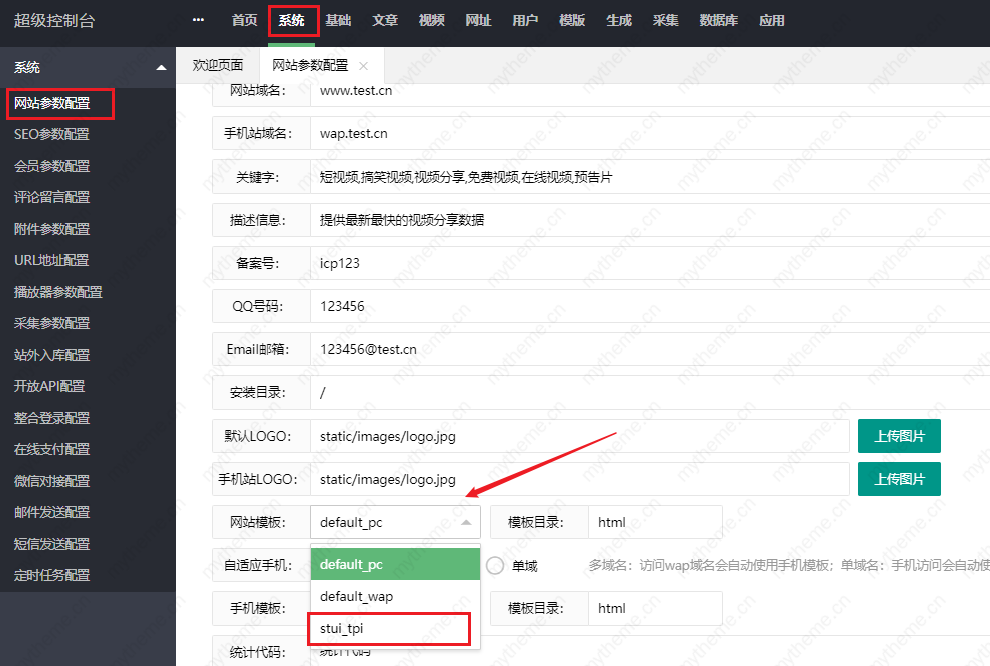Open 在线支付配置 sidebar entry
This screenshot has height=666, width=990.
tap(52, 449)
